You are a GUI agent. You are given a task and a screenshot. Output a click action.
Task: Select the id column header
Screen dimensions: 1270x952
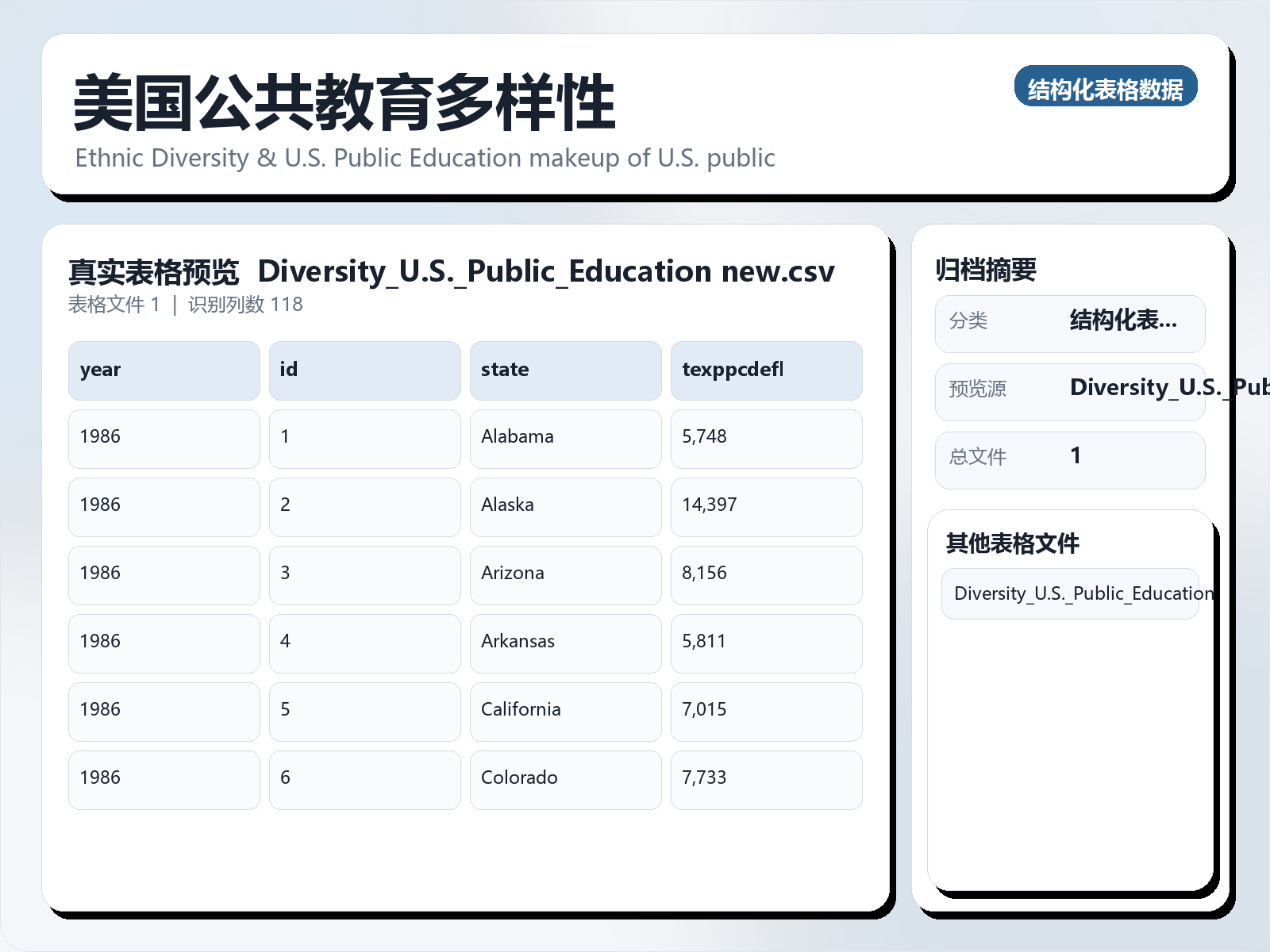point(365,370)
